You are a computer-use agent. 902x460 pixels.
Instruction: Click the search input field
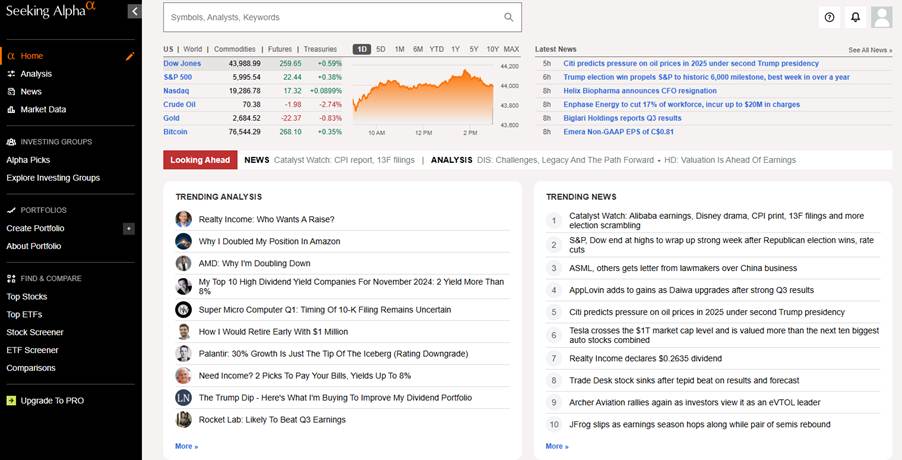[342, 17]
